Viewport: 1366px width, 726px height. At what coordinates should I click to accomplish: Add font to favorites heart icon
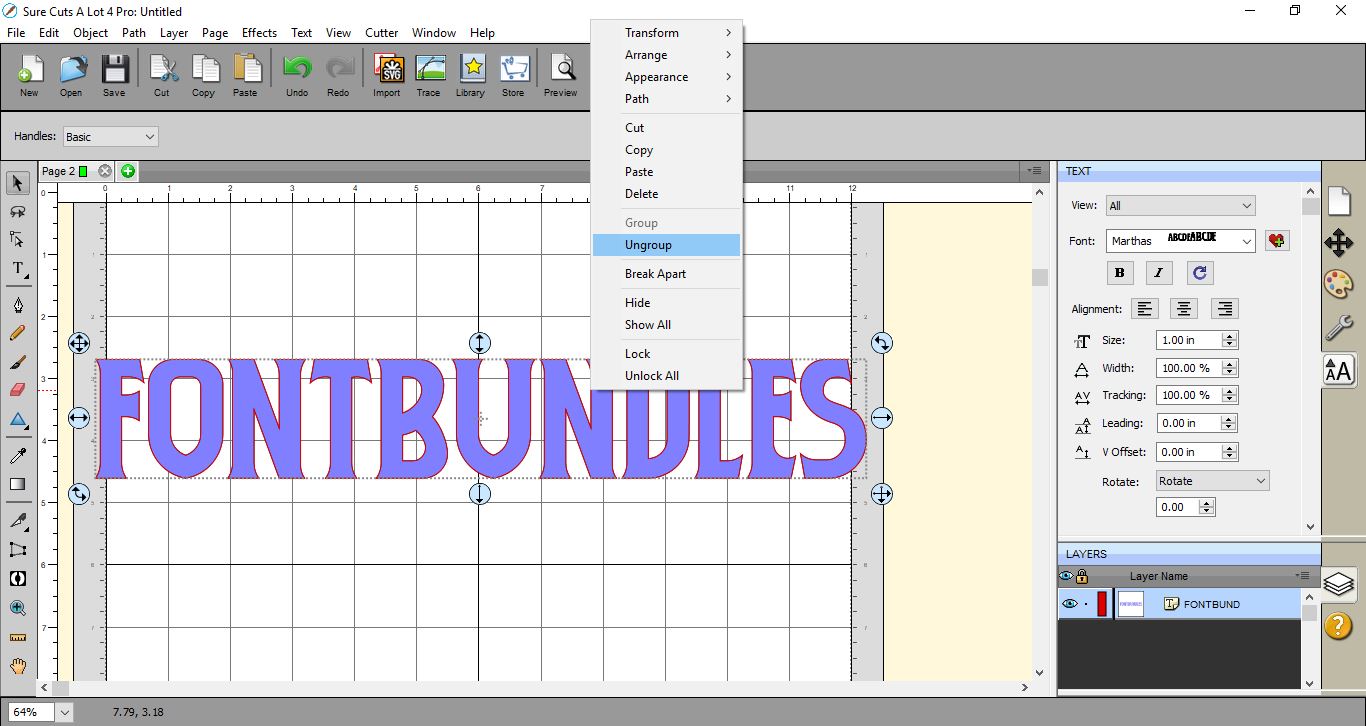point(1277,241)
